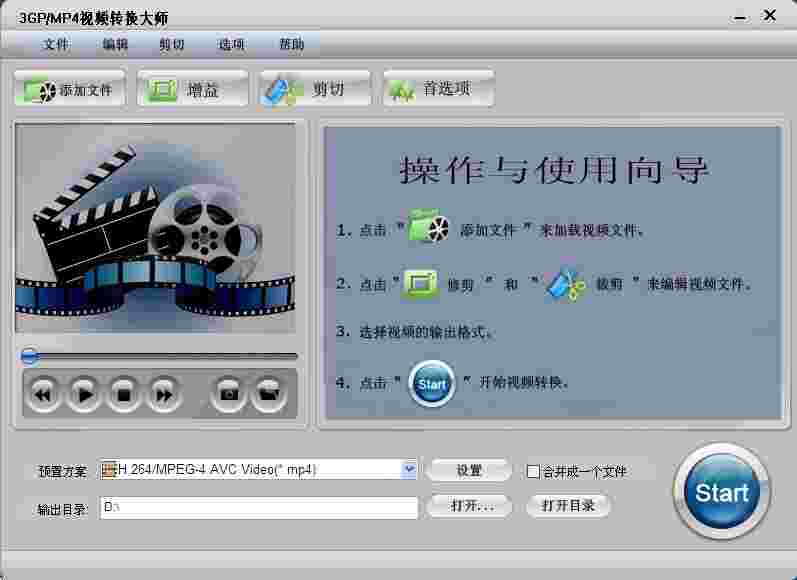Click the playback seek slider handle
Screen dimensions: 797x580
click(x=29, y=356)
